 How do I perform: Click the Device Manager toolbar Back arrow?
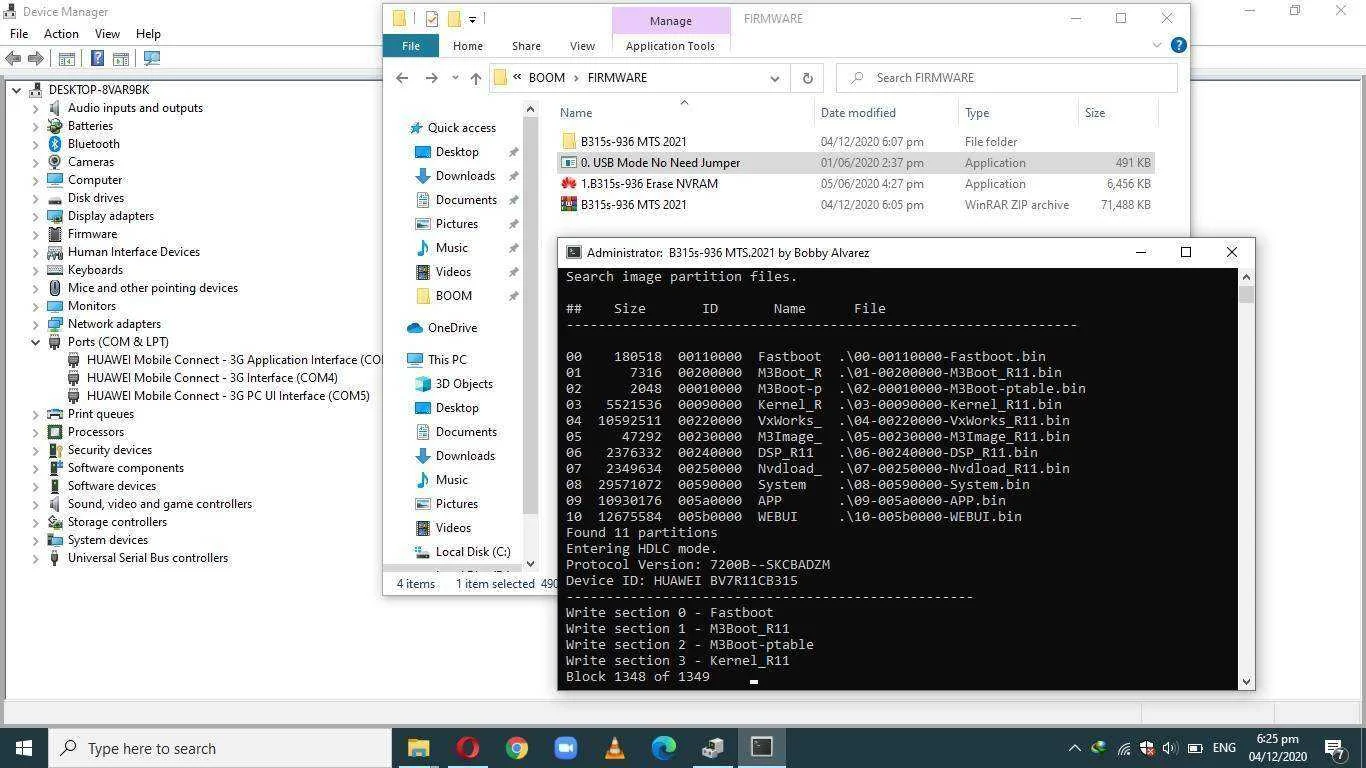[12, 59]
